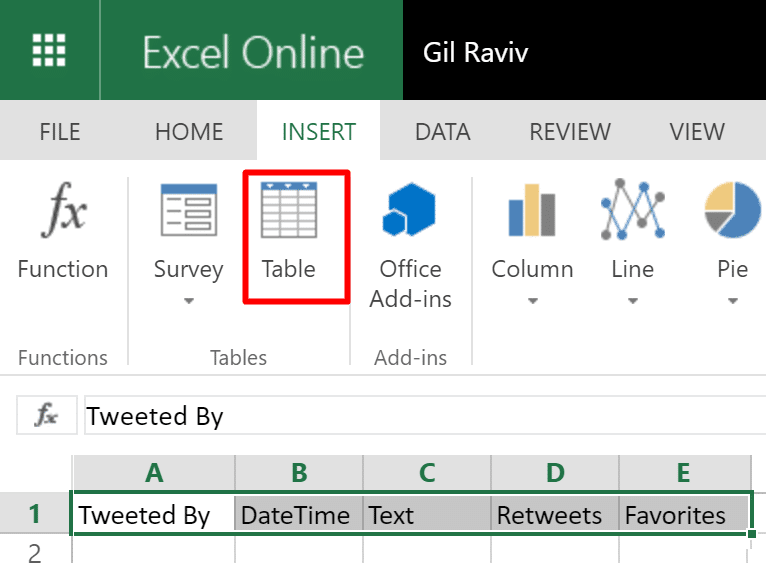Click the Tweeted By cell
The image size is (766, 563).
(x=153, y=514)
